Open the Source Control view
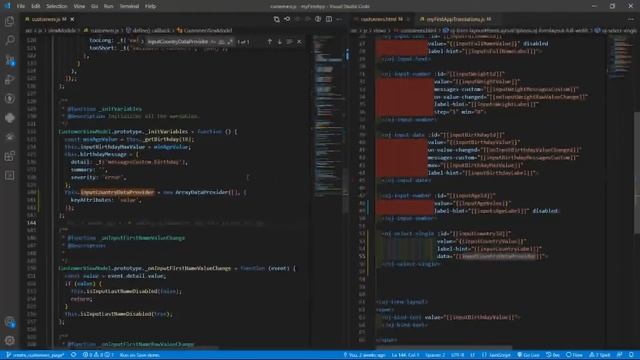Screen dimensions: 640x360 [x=10, y=60]
